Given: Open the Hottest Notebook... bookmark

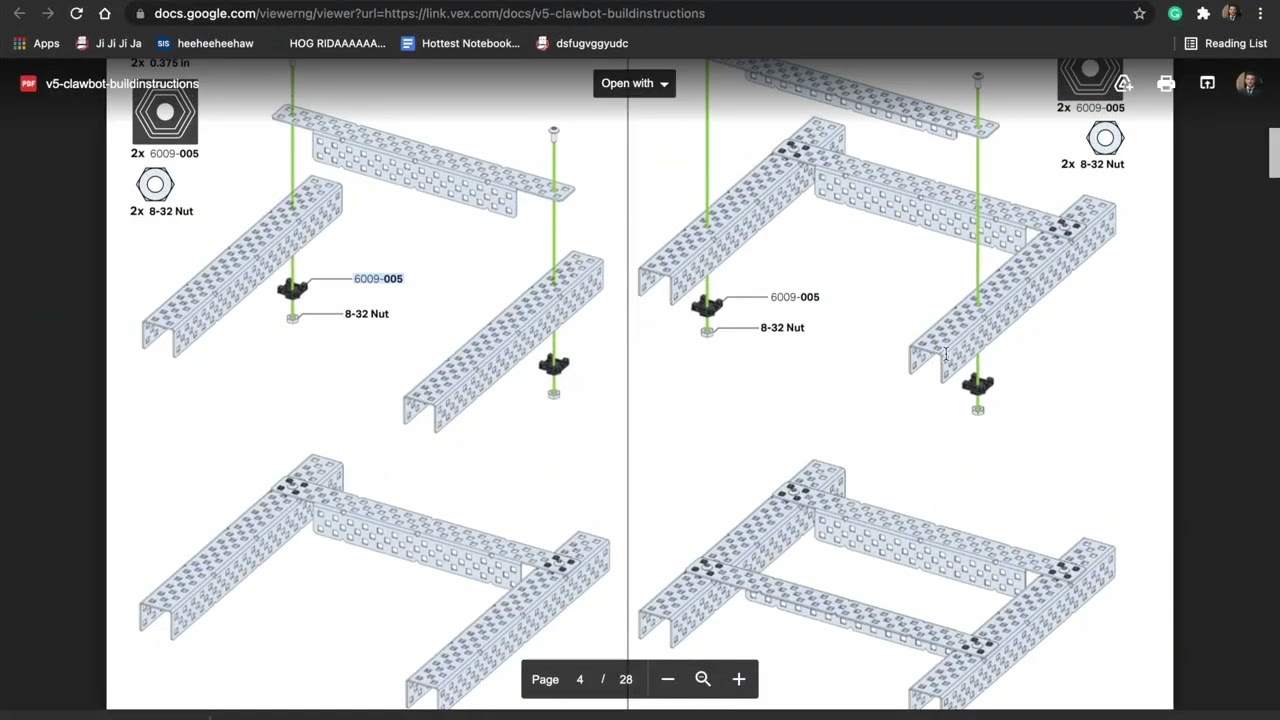Looking at the screenshot, I should tap(460, 43).
